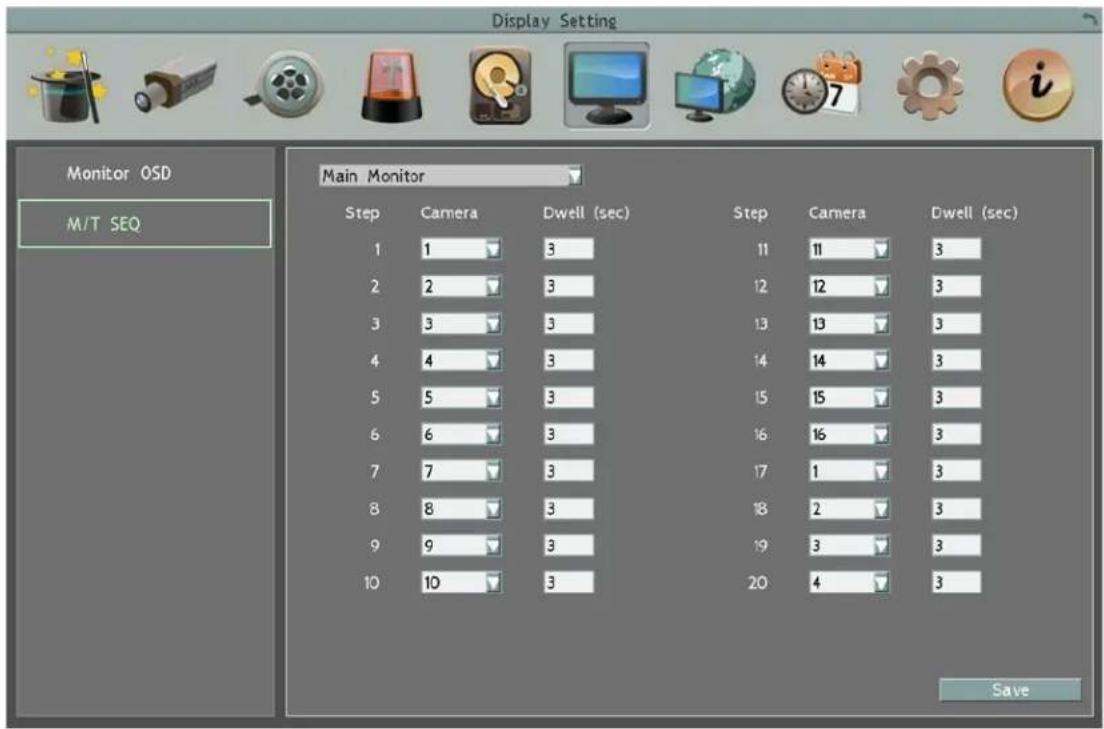Screen dimensions: 1104x729
Task: Click dwell seconds field for step 11
Action: point(956,249)
